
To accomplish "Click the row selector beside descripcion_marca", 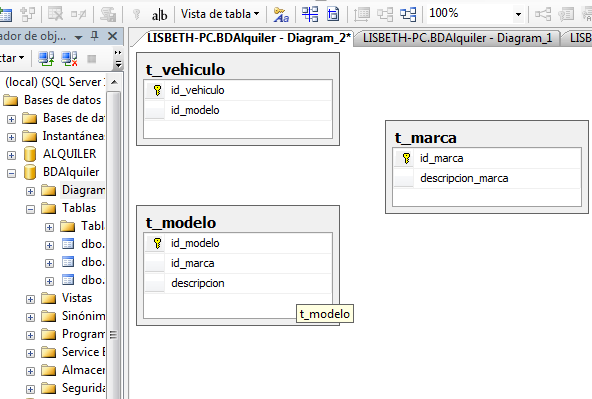I will [x=404, y=178].
